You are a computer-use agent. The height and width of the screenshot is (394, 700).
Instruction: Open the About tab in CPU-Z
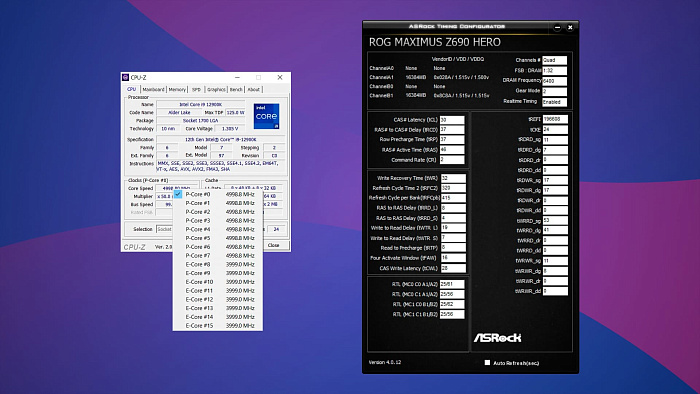[x=254, y=90]
